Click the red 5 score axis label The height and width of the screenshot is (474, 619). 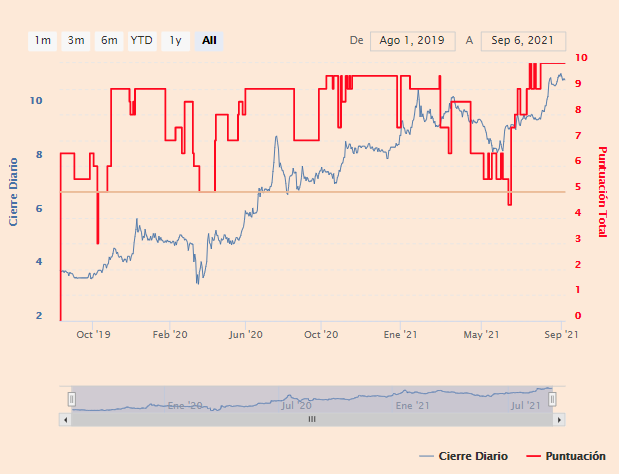click(x=578, y=186)
